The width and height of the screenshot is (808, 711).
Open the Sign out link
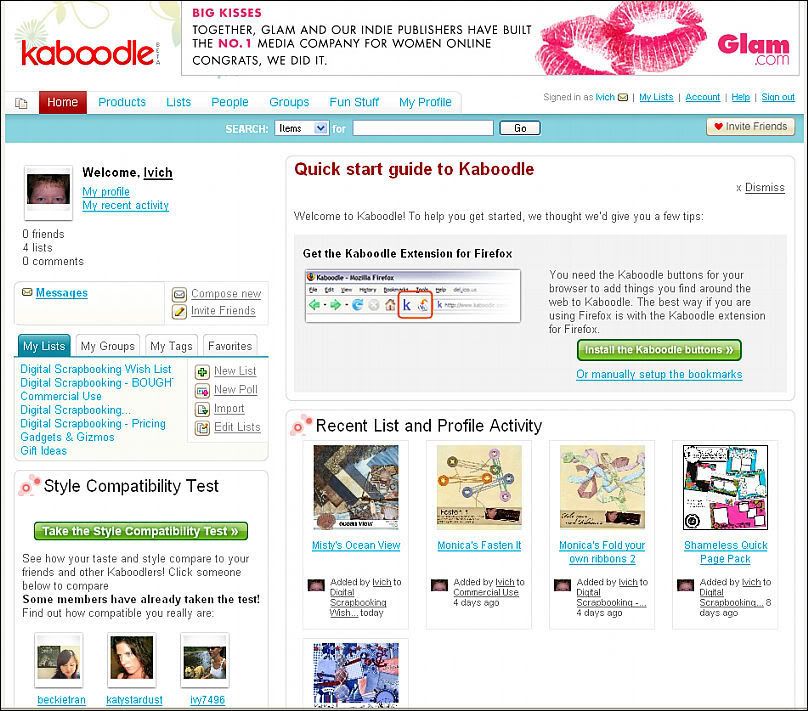[x=778, y=97]
